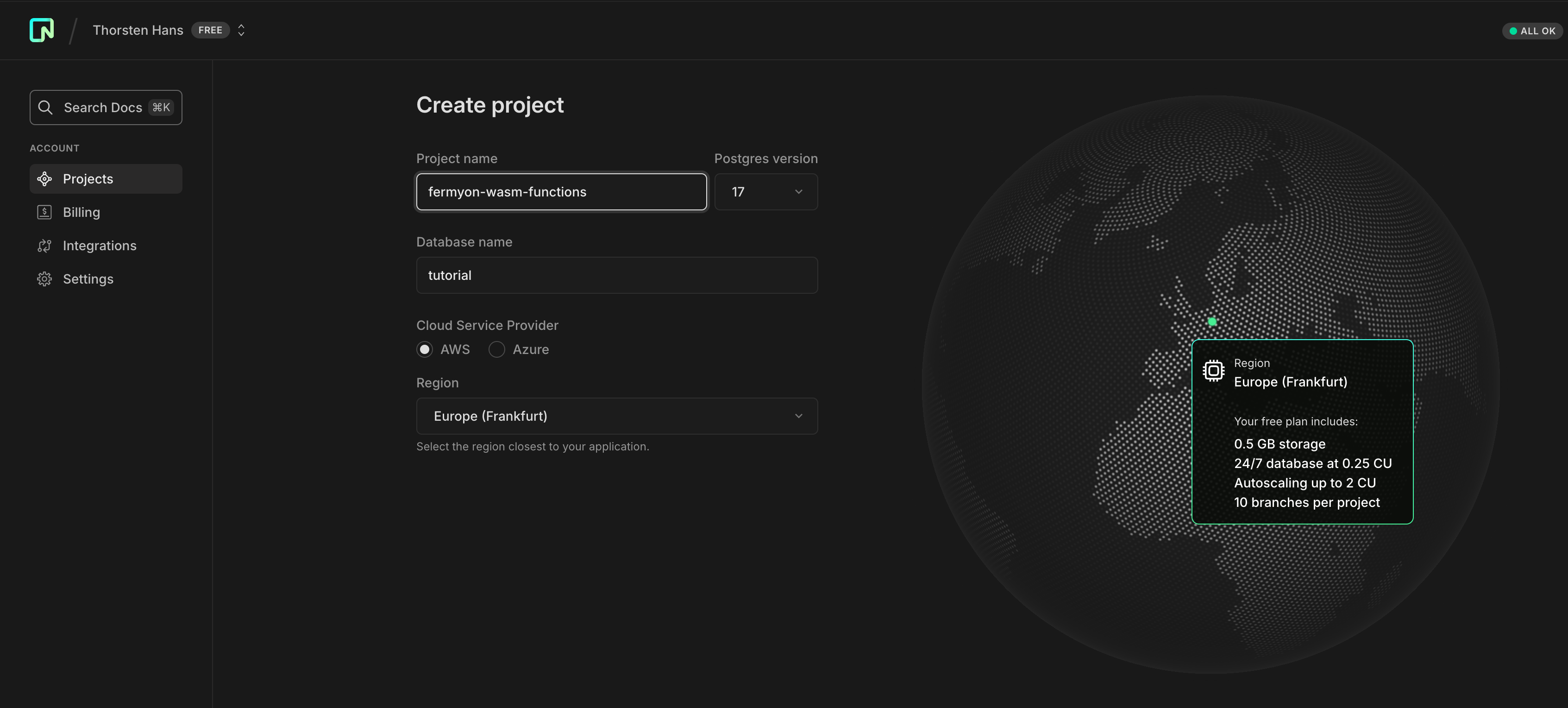The width and height of the screenshot is (1568, 708).
Task: Expand the Europe (Frankfurt) region dropdown
Action: pyautogui.click(x=617, y=416)
